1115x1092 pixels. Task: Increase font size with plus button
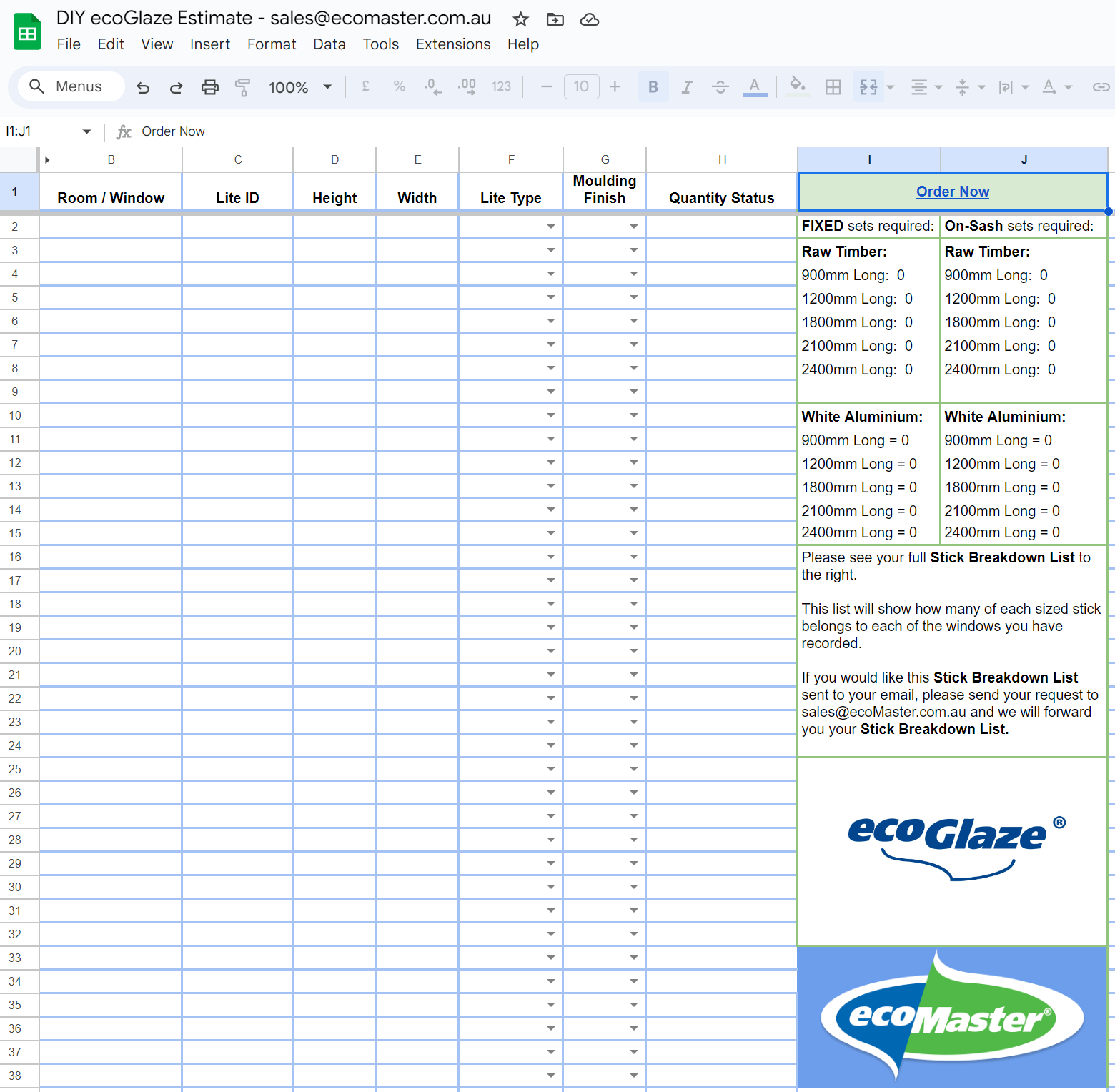click(x=615, y=86)
